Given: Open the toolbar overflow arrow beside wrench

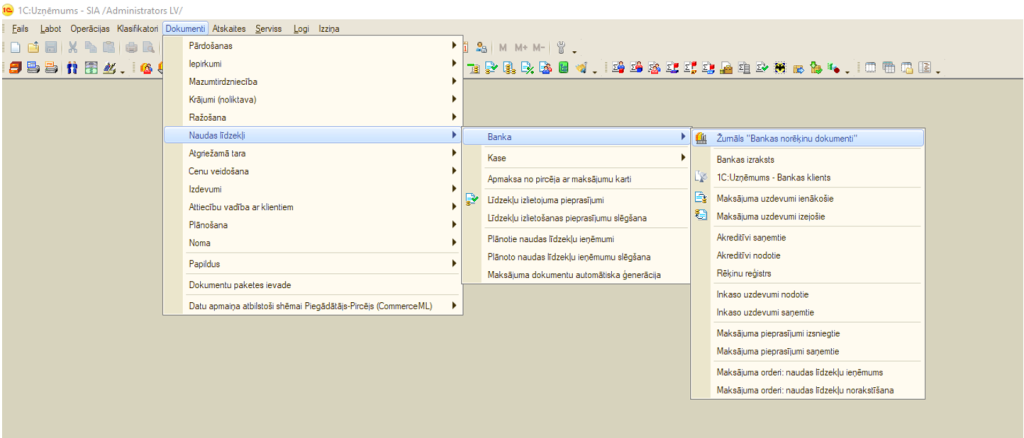Looking at the screenshot, I should [575, 50].
